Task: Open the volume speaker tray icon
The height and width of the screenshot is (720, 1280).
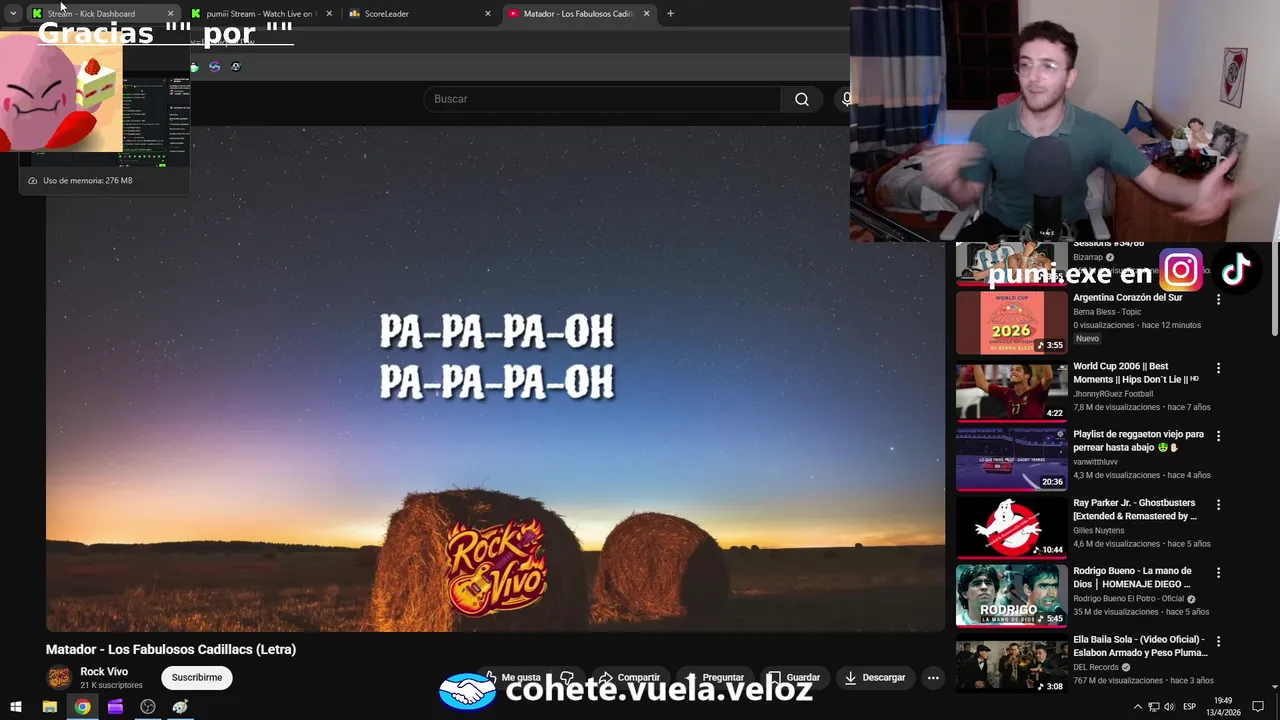Action: [x=1169, y=707]
